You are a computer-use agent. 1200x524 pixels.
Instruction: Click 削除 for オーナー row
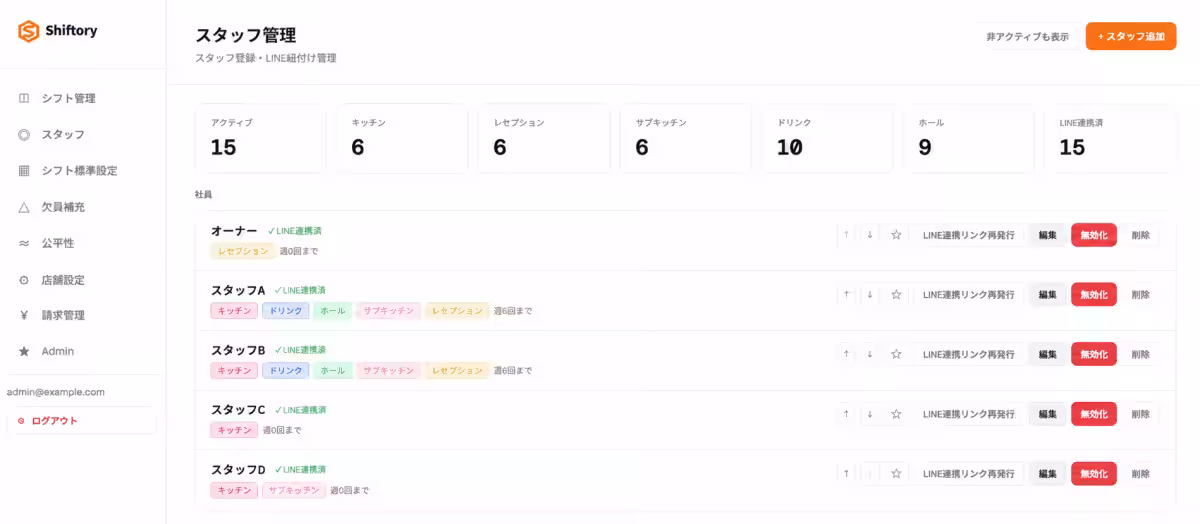point(1141,235)
